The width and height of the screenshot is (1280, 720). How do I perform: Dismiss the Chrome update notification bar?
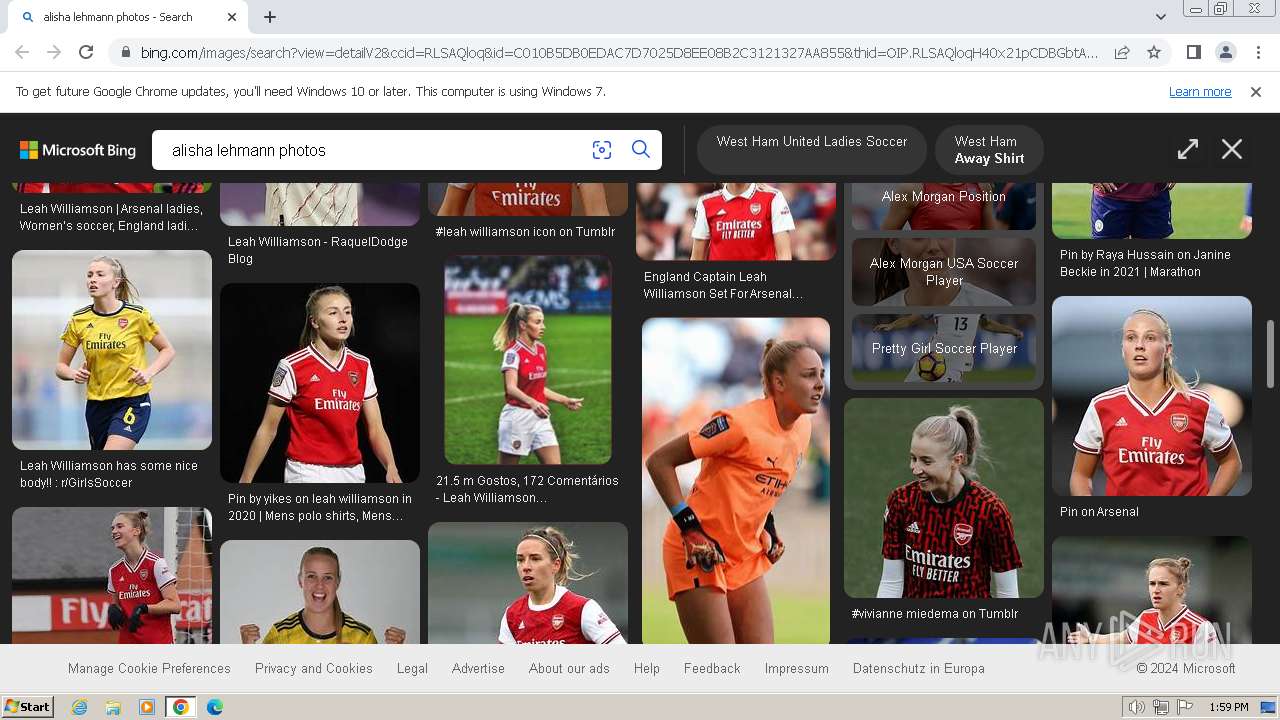click(1256, 91)
